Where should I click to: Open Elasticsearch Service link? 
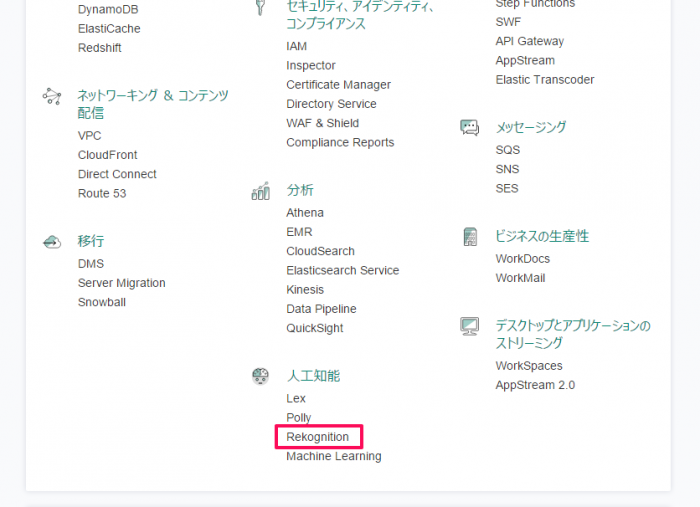point(342,270)
